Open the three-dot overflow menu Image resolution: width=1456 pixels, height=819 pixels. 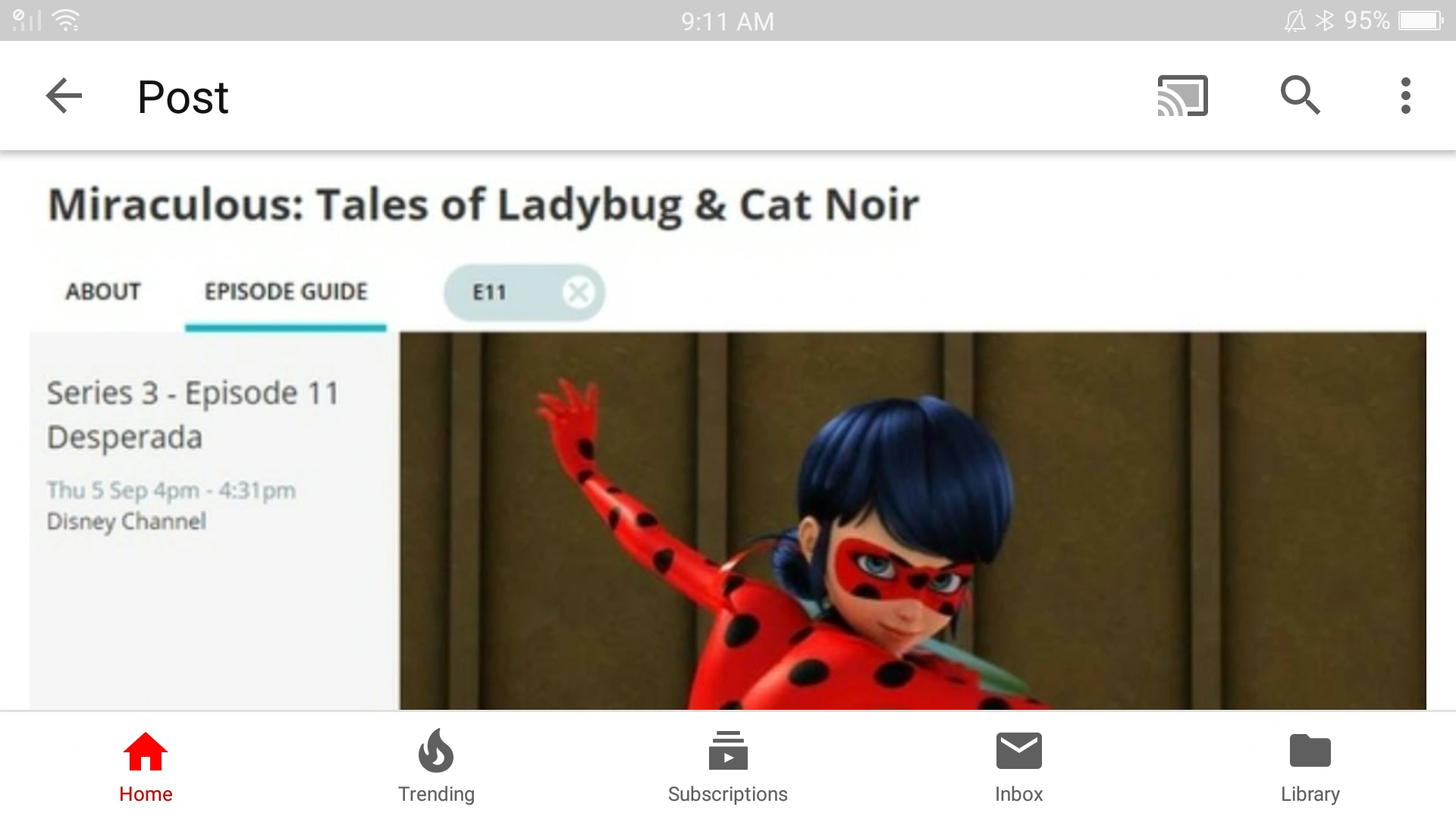point(1405,96)
